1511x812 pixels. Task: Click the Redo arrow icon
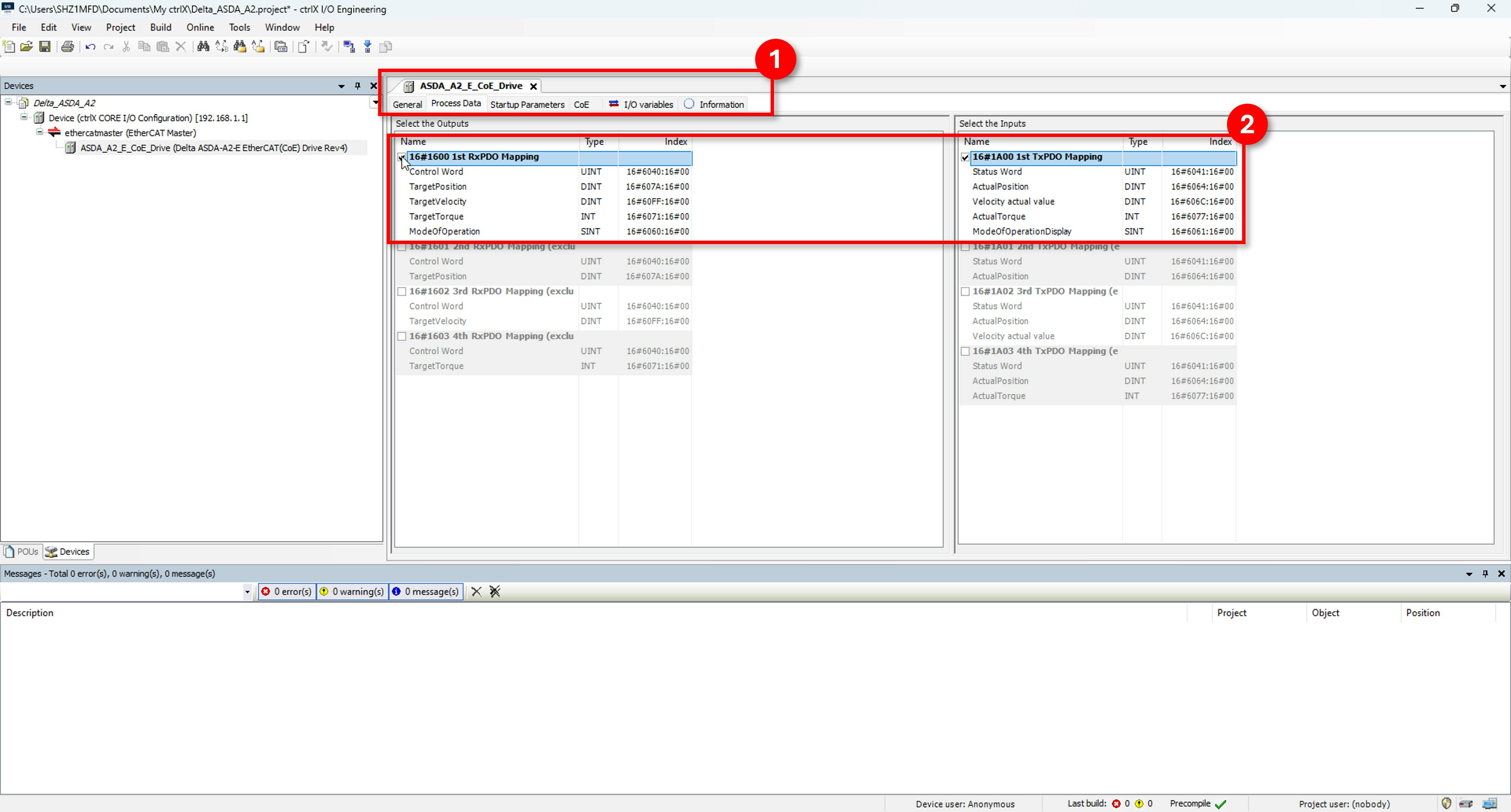pyautogui.click(x=109, y=47)
